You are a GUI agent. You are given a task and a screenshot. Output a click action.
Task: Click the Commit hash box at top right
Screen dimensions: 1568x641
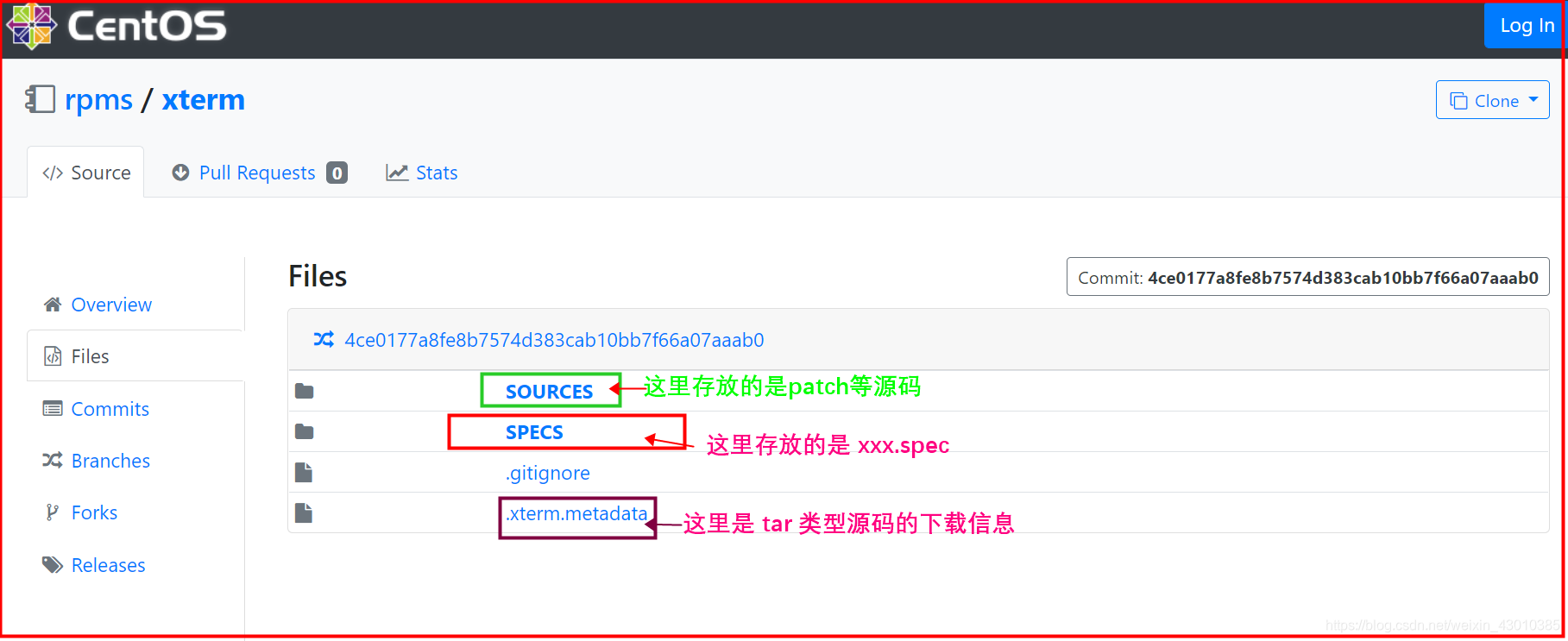(1307, 277)
